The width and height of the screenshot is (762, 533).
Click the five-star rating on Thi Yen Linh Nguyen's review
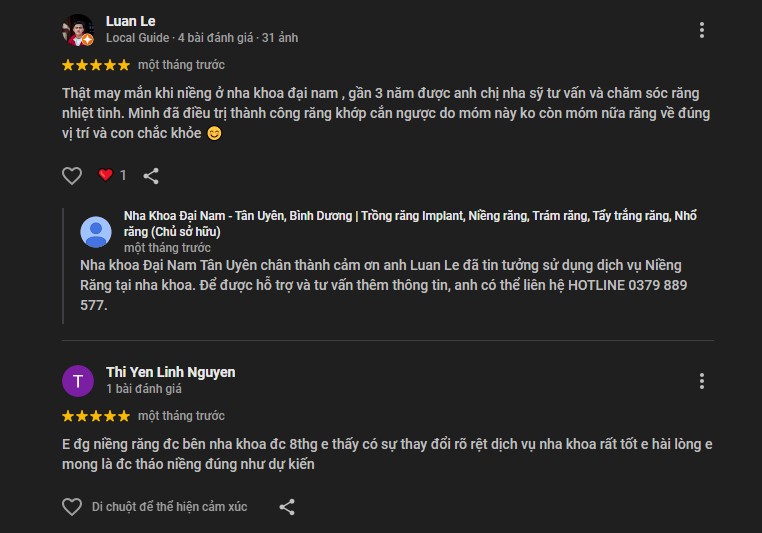(x=96, y=416)
